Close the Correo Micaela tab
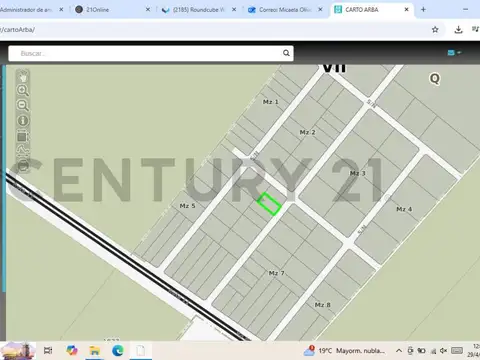Viewport: 480px width, 360px height. click(x=320, y=10)
